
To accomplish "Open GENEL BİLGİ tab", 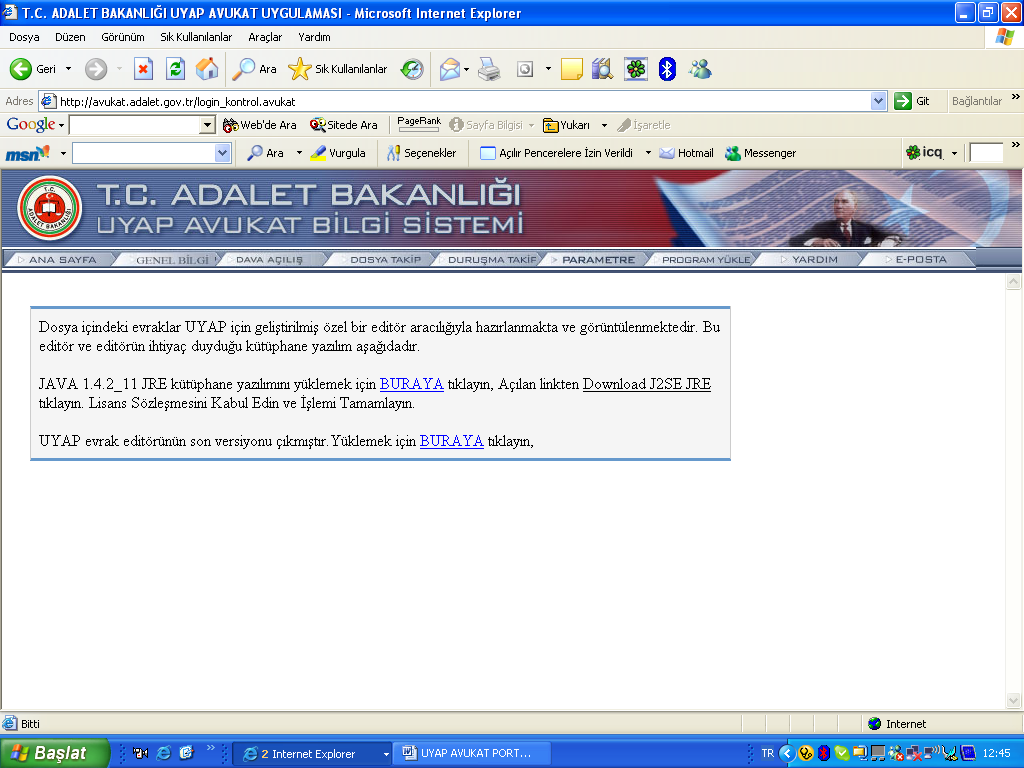I will point(172,259).
